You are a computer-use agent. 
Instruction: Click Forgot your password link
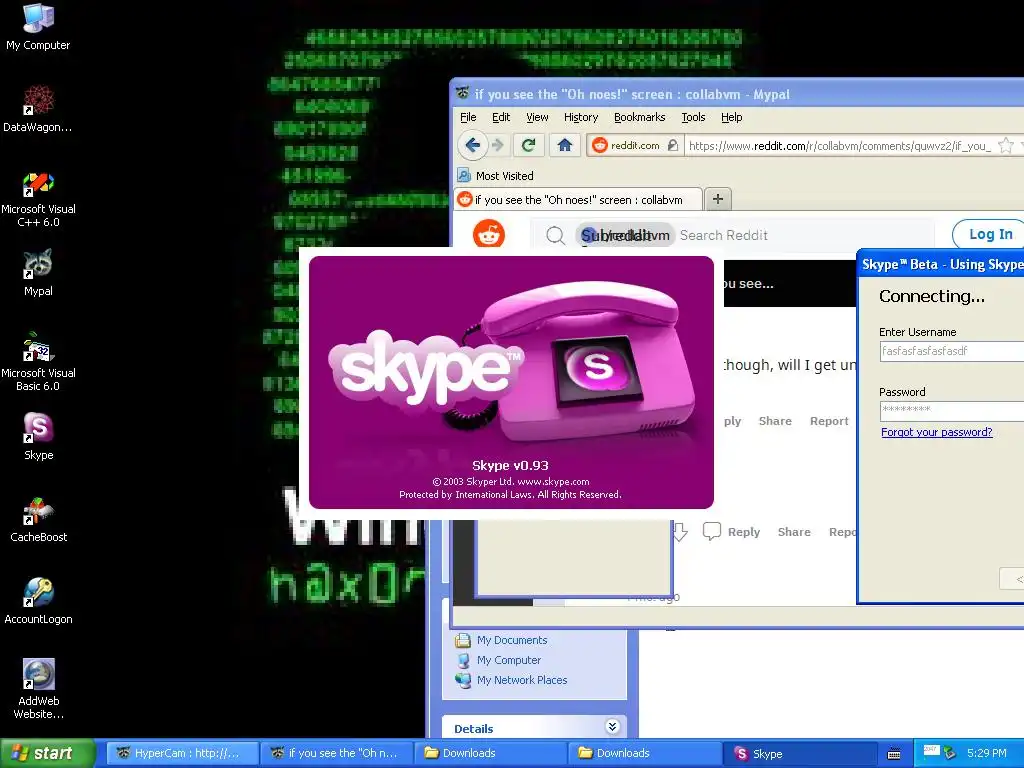936,432
